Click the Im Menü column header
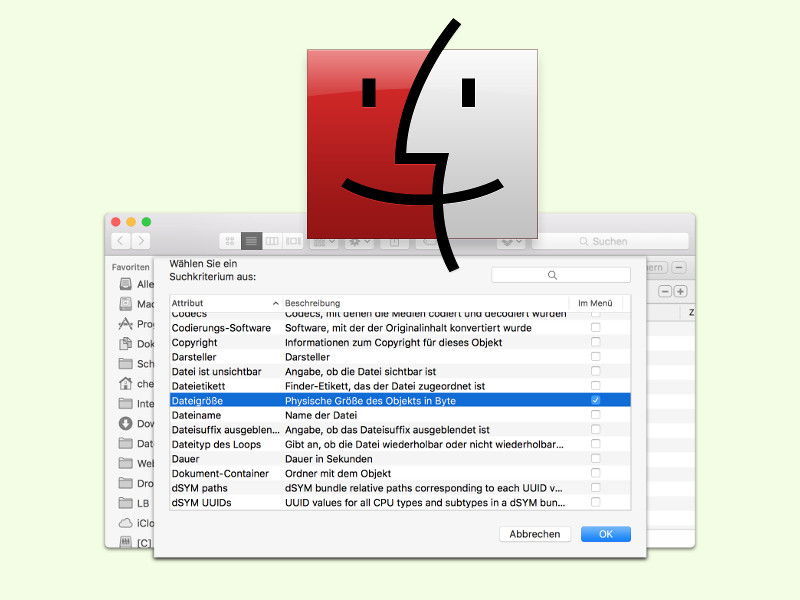 click(595, 303)
